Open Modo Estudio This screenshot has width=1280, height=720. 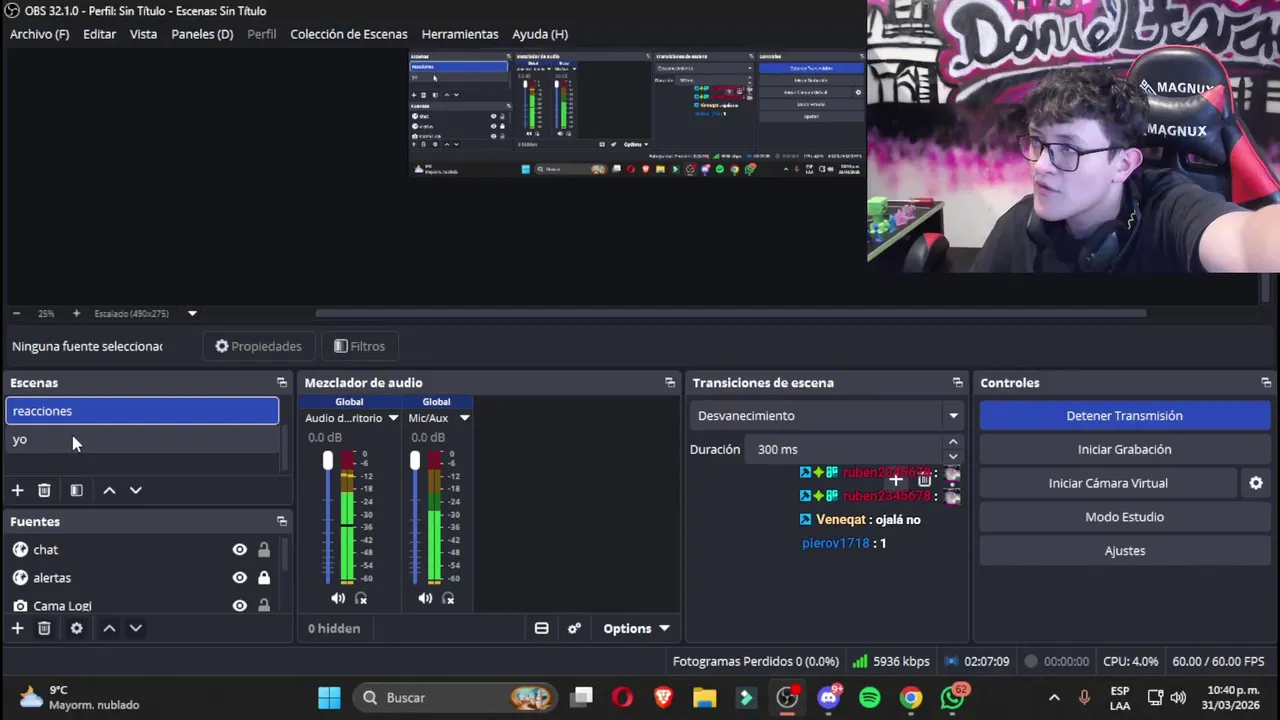pyautogui.click(x=1125, y=517)
